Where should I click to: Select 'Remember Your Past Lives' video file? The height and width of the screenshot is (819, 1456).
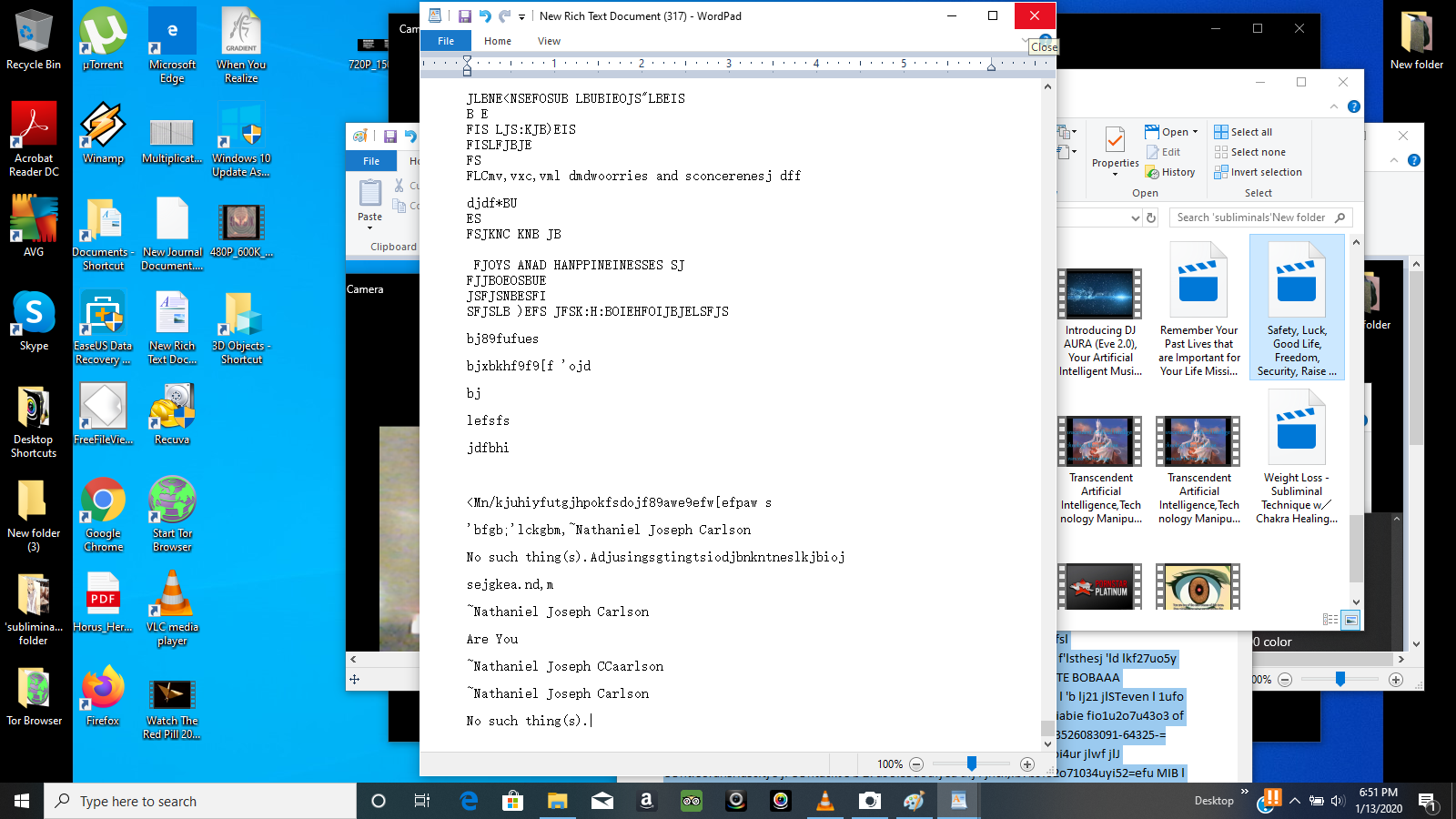[x=1198, y=309]
